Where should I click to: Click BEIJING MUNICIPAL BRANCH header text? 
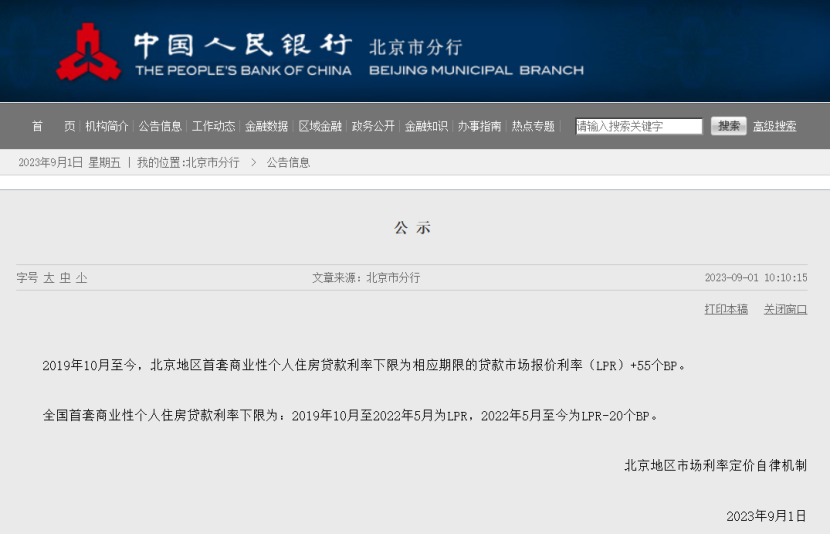[476, 70]
